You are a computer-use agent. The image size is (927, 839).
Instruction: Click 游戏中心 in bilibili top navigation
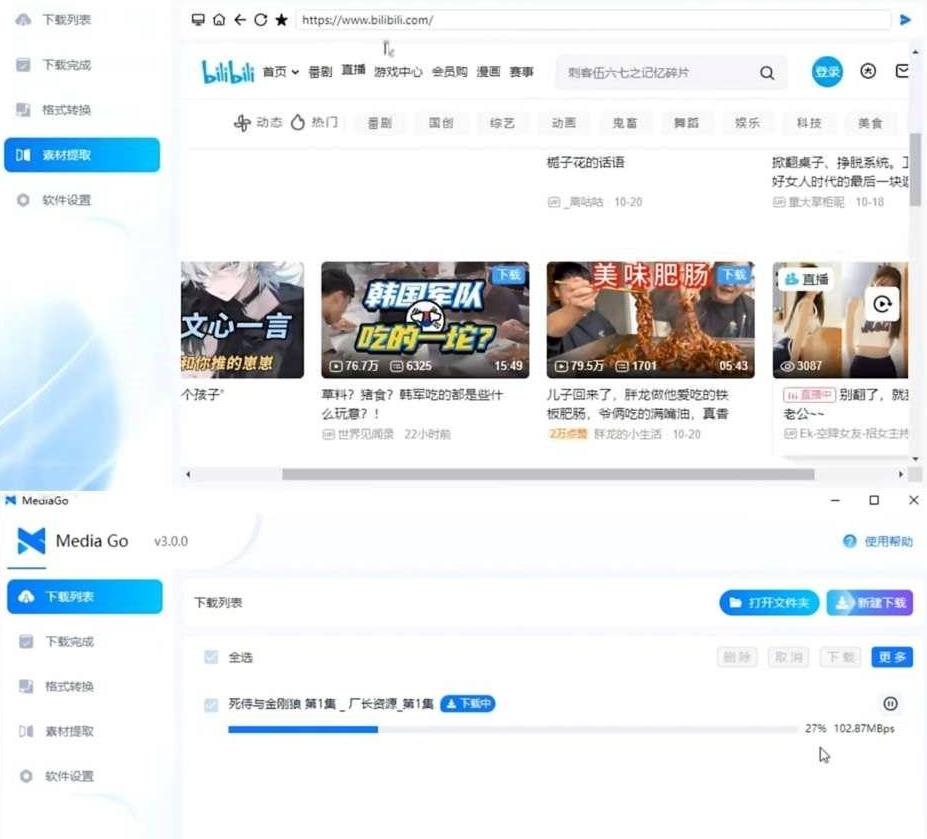point(398,72)
